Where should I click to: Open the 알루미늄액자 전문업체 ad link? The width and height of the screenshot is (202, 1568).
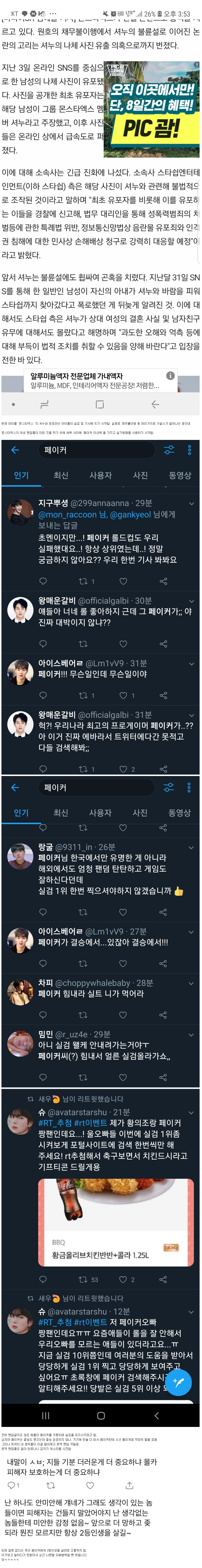coord(94,380)
